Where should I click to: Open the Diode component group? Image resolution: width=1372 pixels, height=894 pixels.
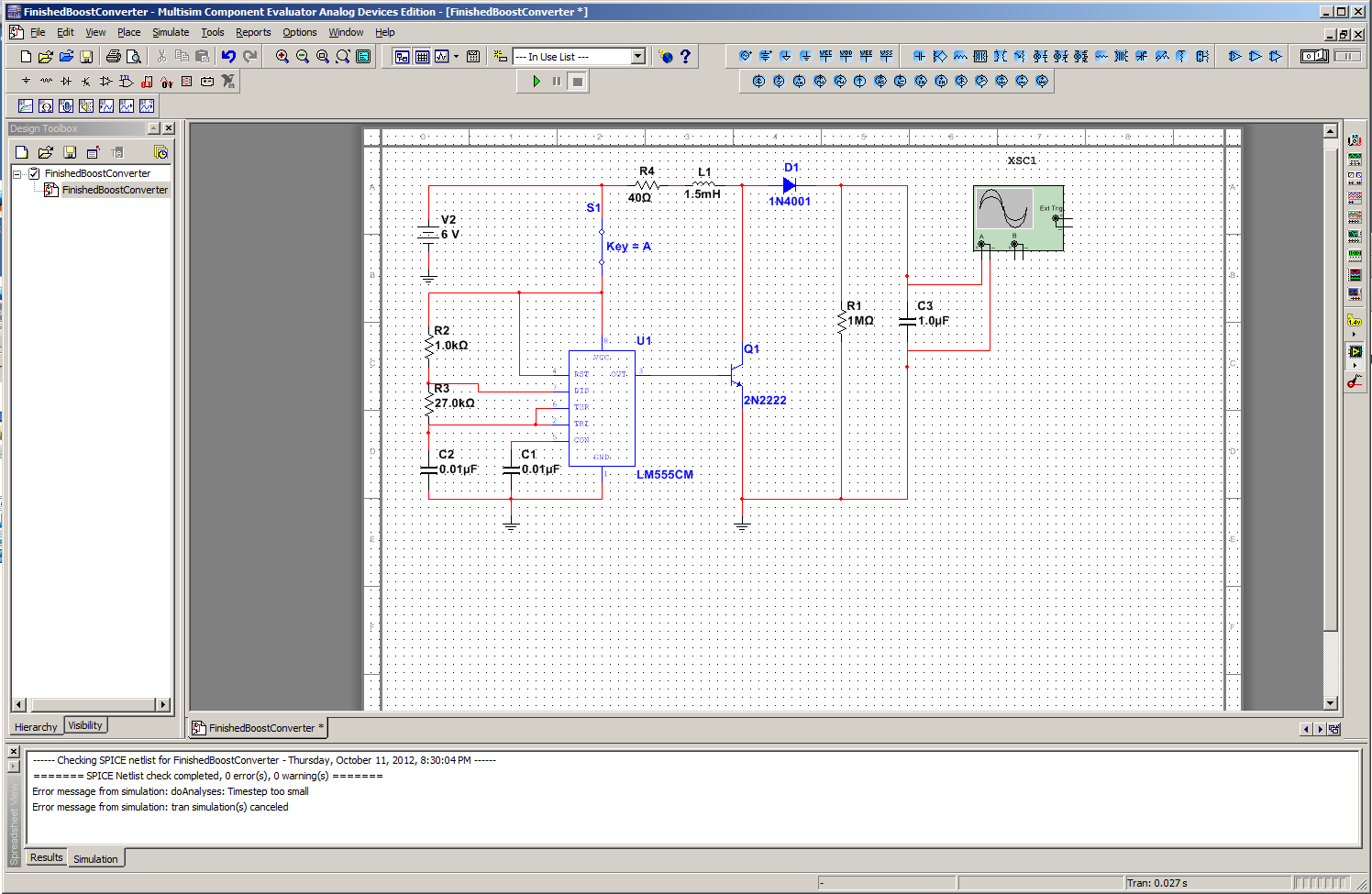(66, 81)
